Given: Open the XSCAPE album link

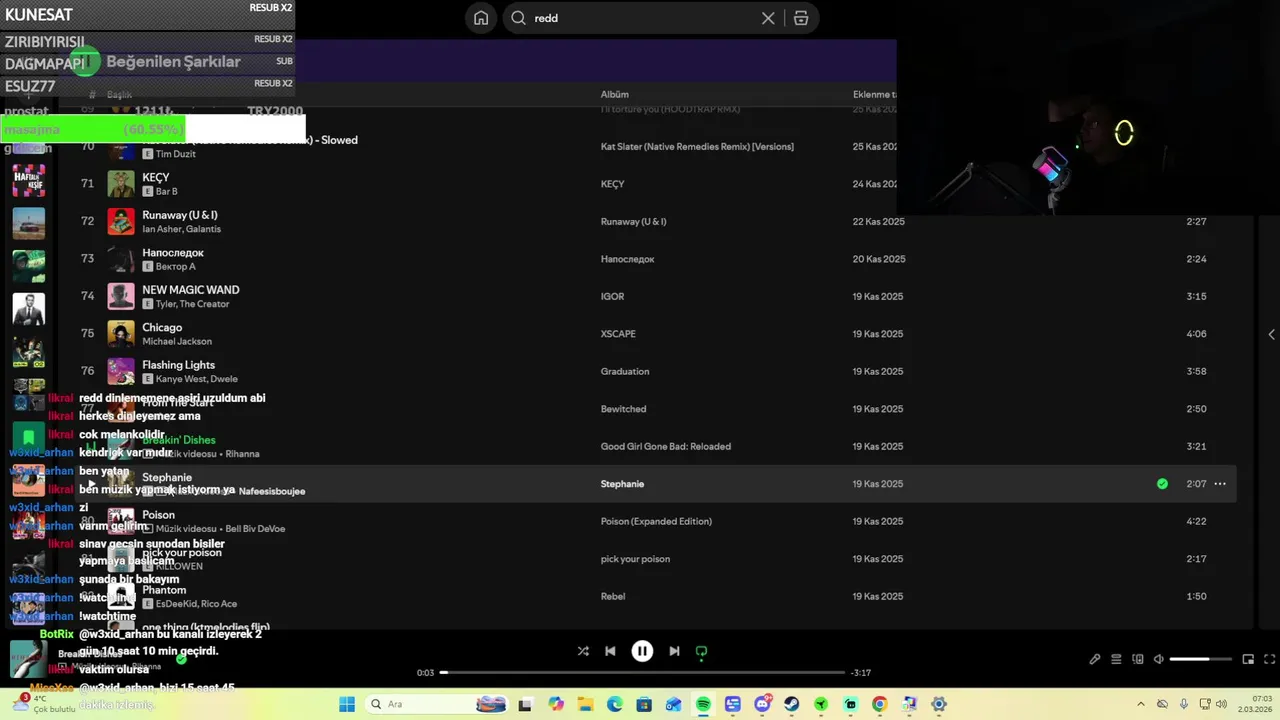Looking at the screenshot, I should [618, 334].
